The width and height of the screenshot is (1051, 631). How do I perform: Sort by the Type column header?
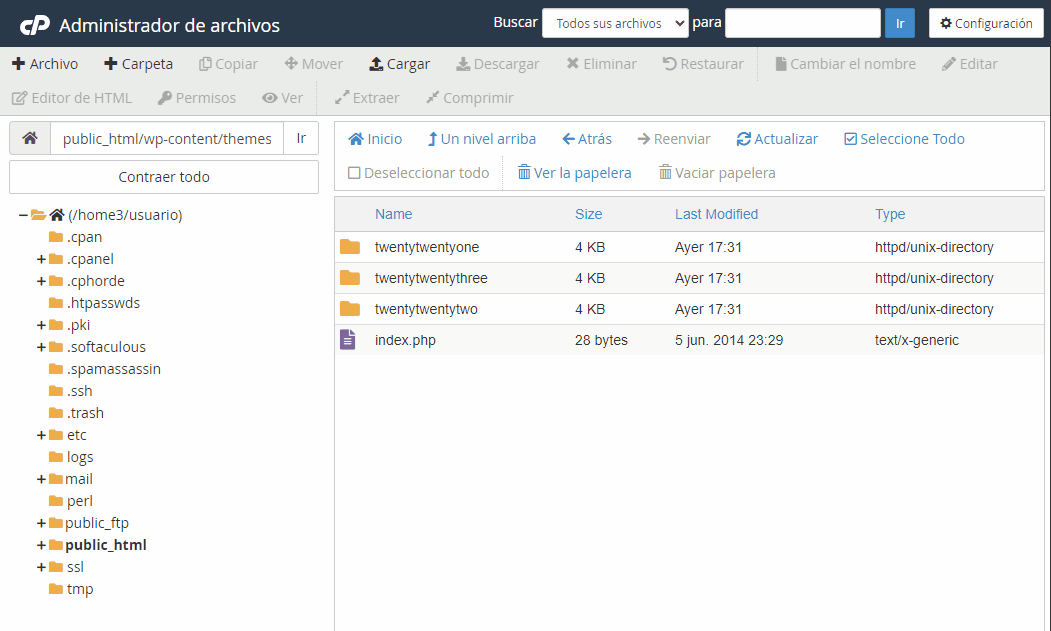point(889,214)
